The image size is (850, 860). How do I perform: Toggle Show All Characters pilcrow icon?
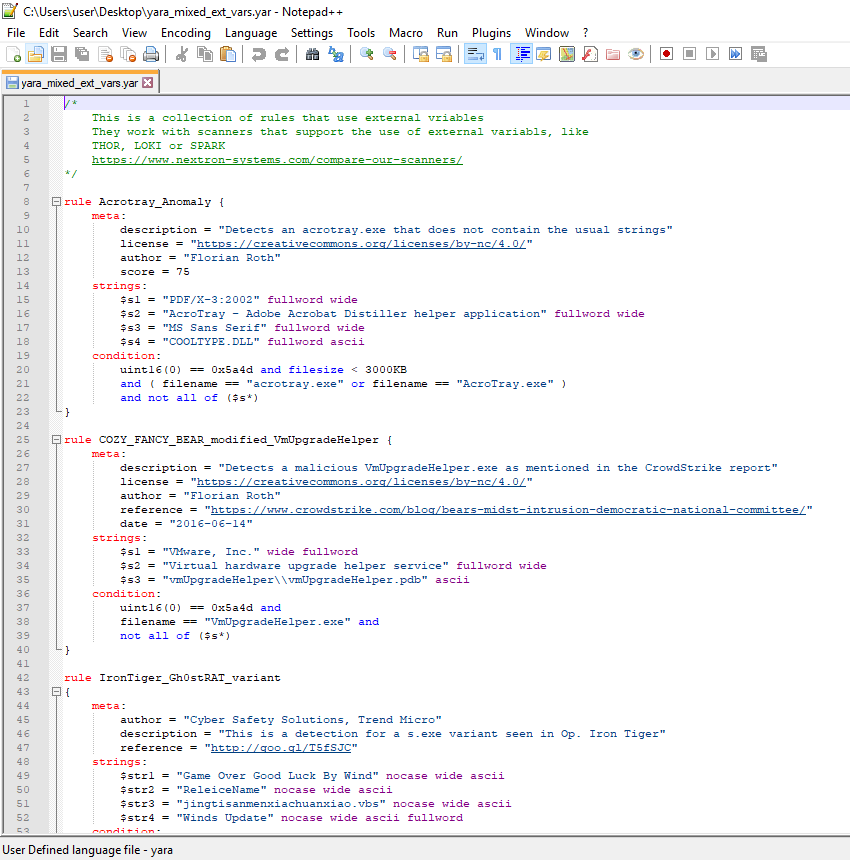[497, 54]
